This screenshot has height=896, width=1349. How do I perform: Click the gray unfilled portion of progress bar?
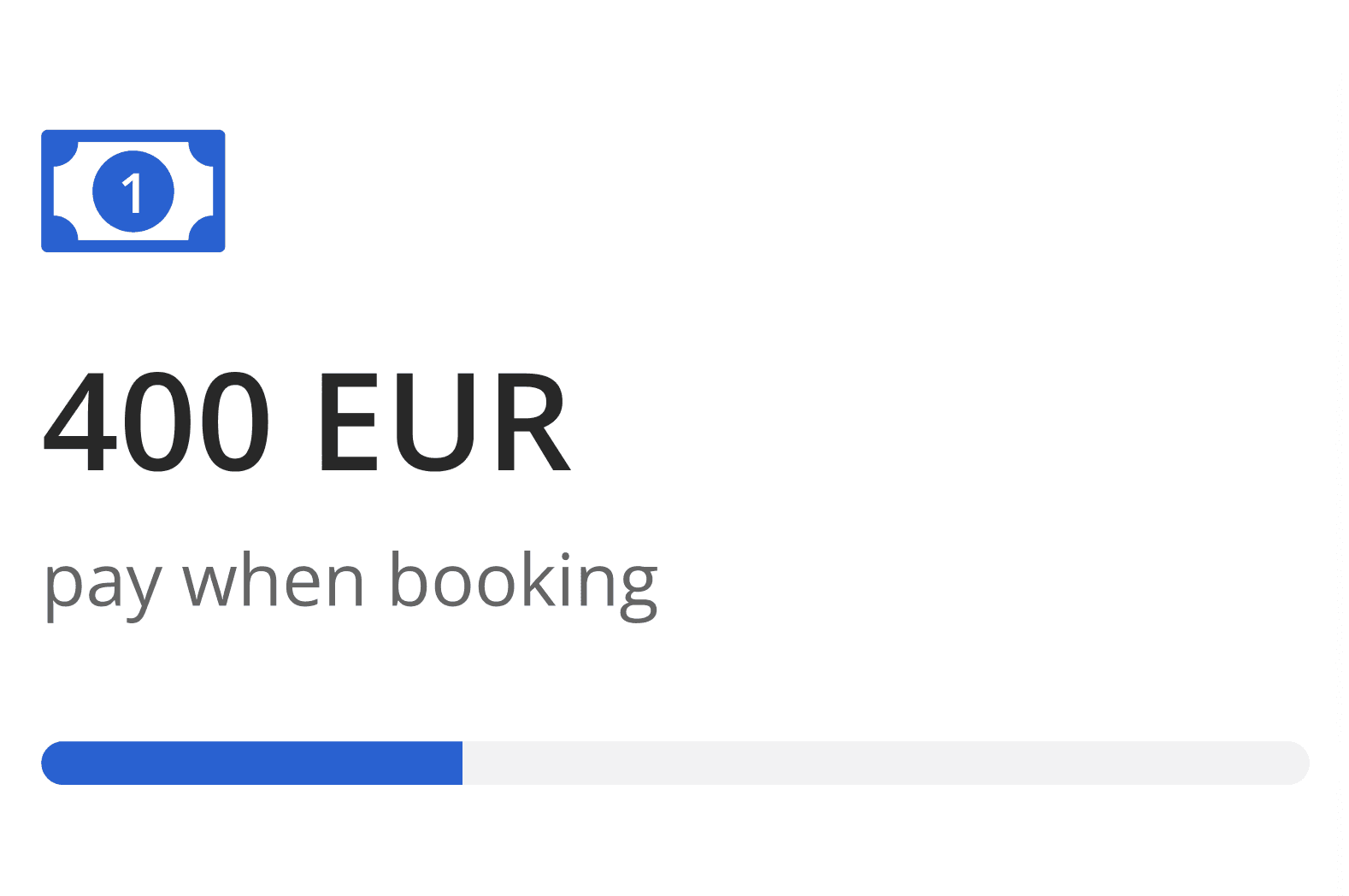(x=886, y=763)
